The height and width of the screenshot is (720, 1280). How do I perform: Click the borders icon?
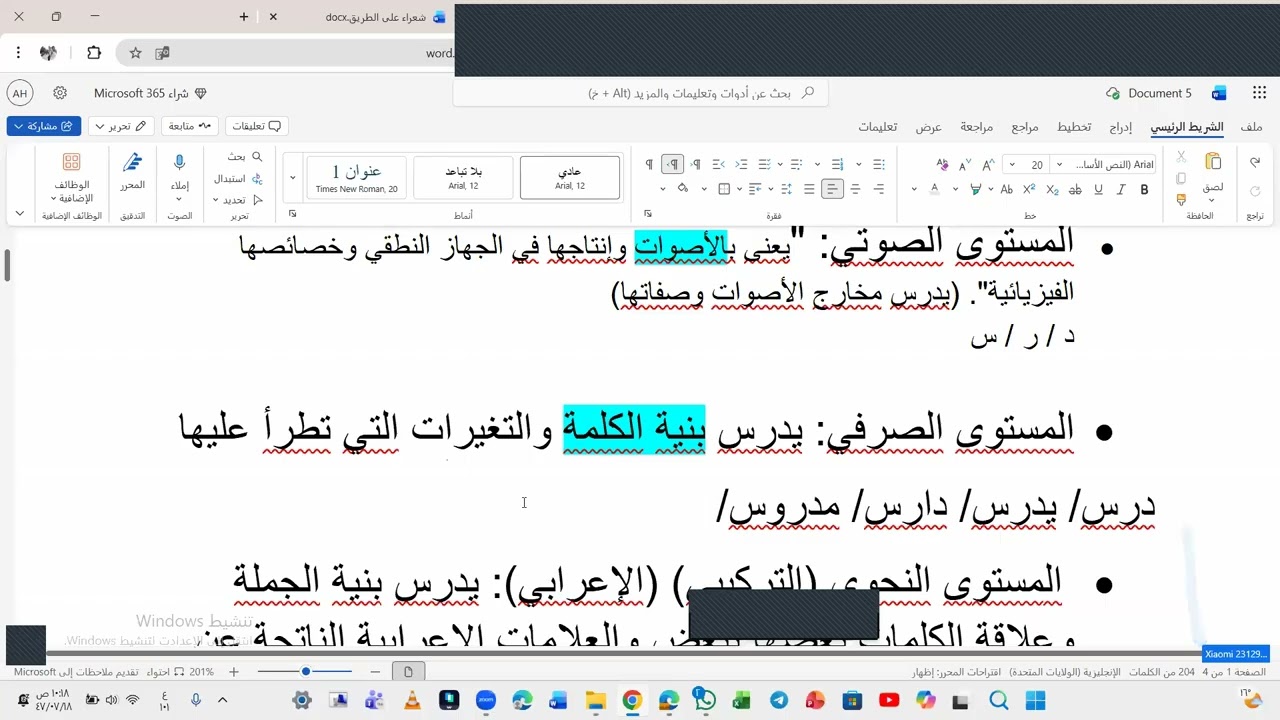pos(724,189)
